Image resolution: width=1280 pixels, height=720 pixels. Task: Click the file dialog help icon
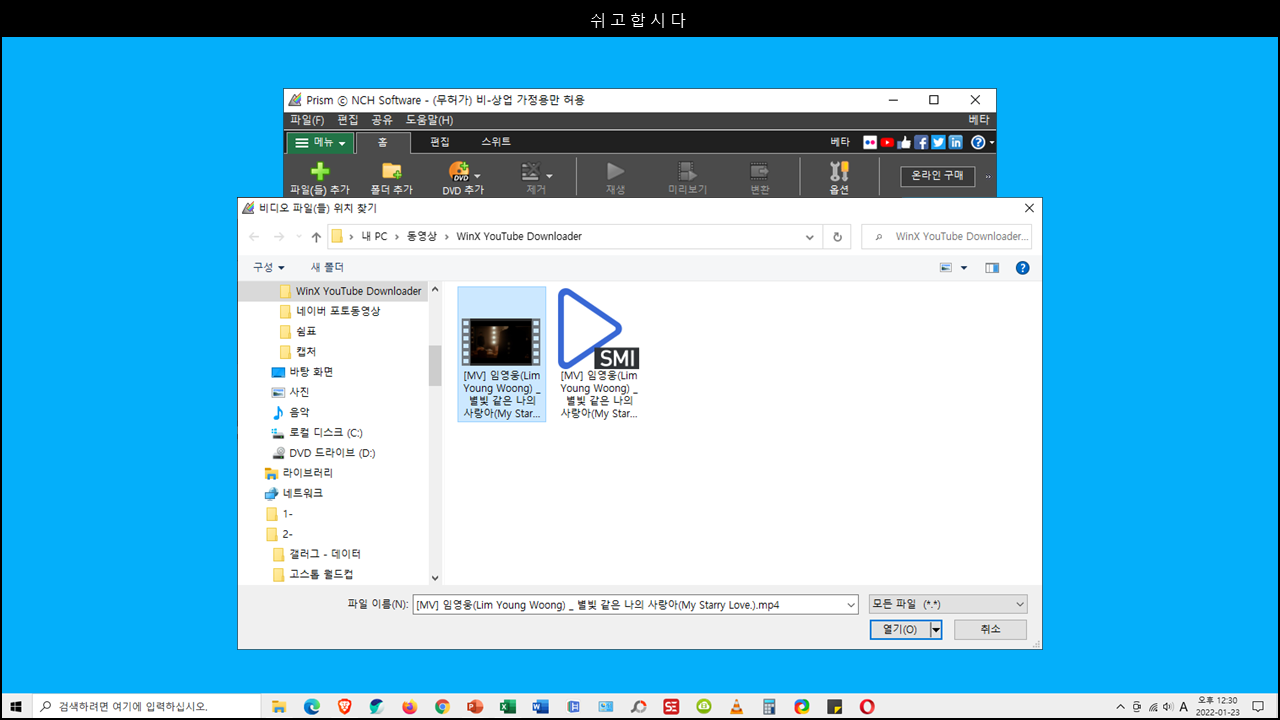coord(1022,268)
